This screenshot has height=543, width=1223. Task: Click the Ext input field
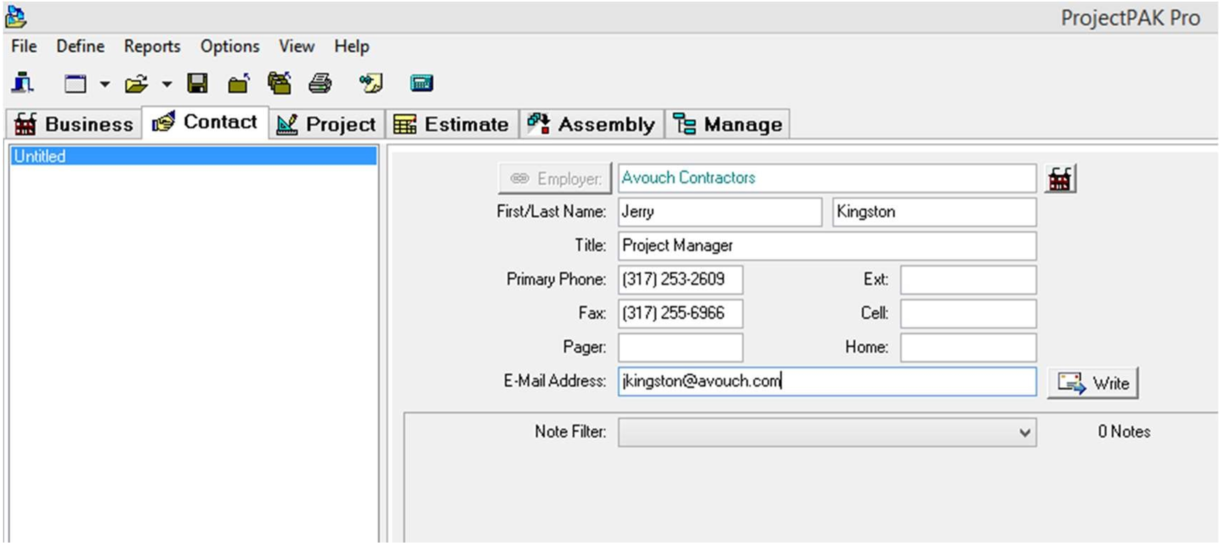pos(968,280)
